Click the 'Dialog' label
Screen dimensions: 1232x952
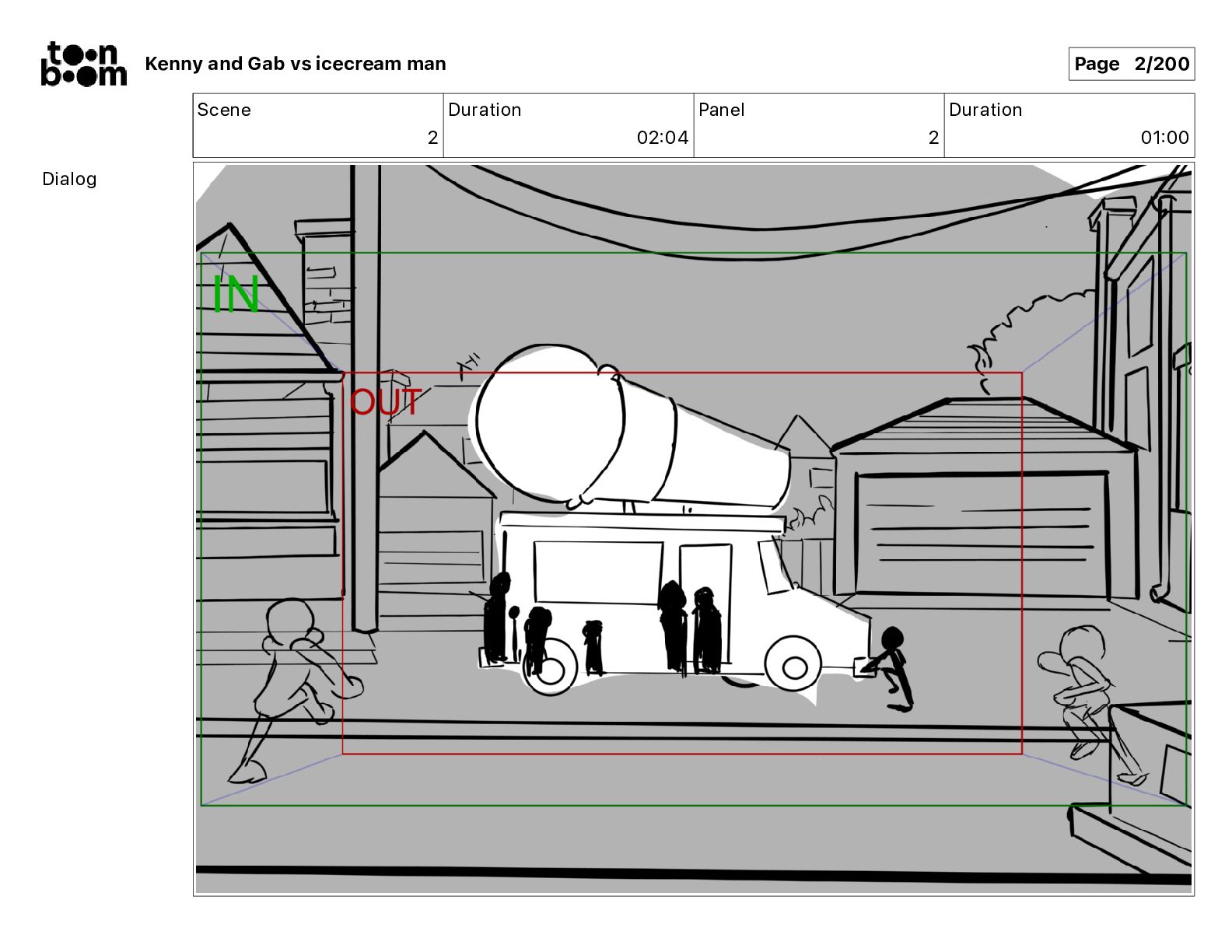pyautogui.click(x=69, y=179)
